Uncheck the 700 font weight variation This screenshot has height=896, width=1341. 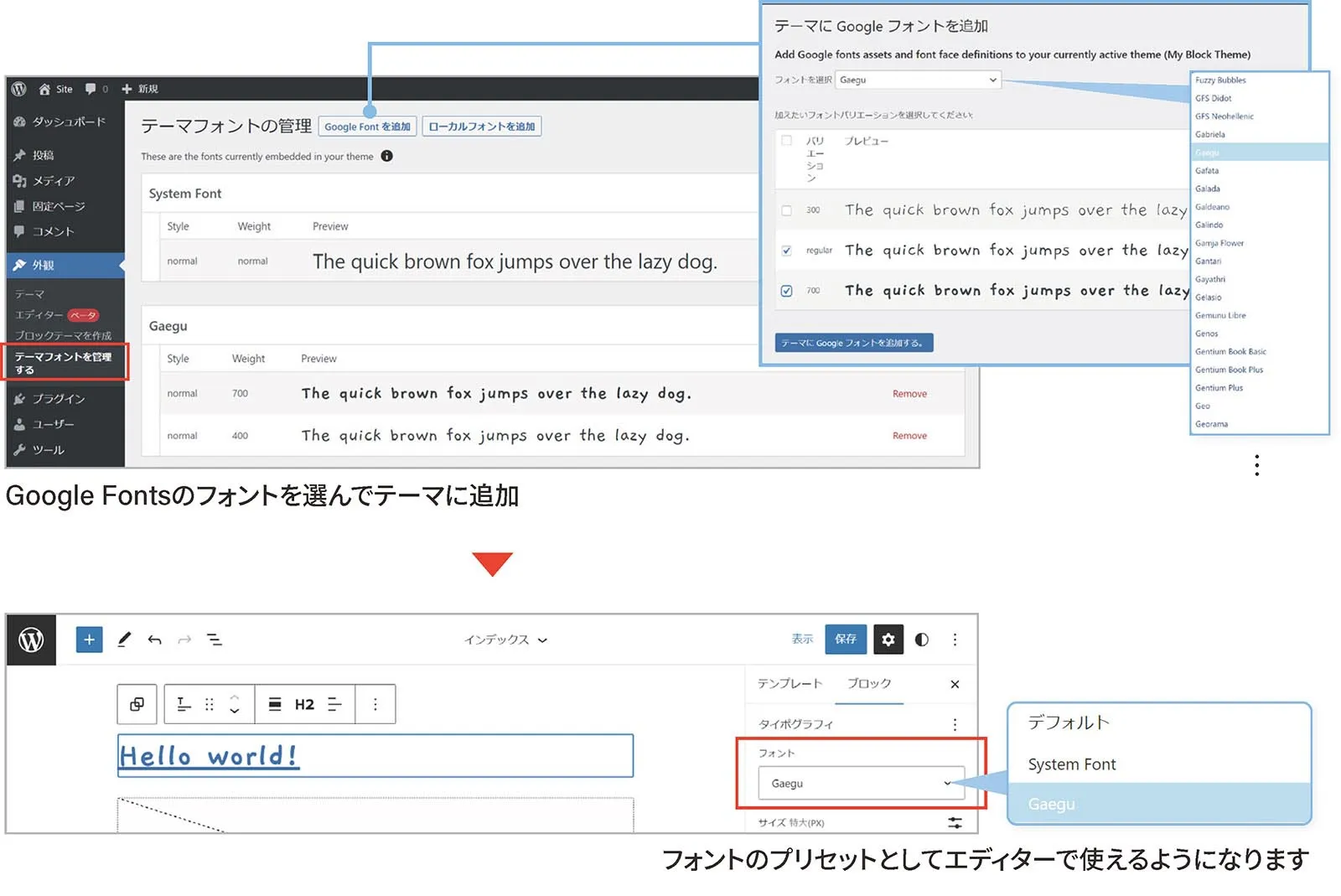click(786, 291)
